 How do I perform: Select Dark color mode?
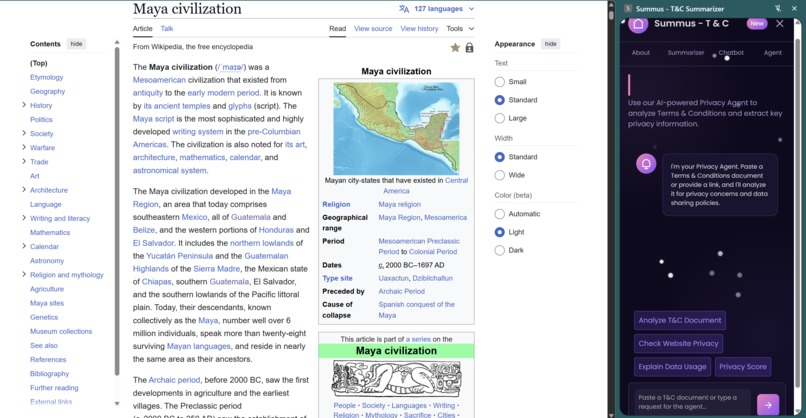coord(499,250)
